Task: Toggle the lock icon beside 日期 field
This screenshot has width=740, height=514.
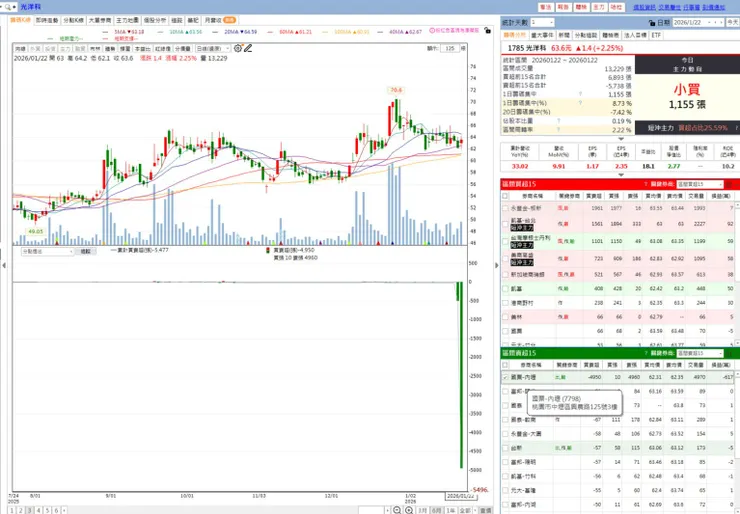Action: coord(652,23)
